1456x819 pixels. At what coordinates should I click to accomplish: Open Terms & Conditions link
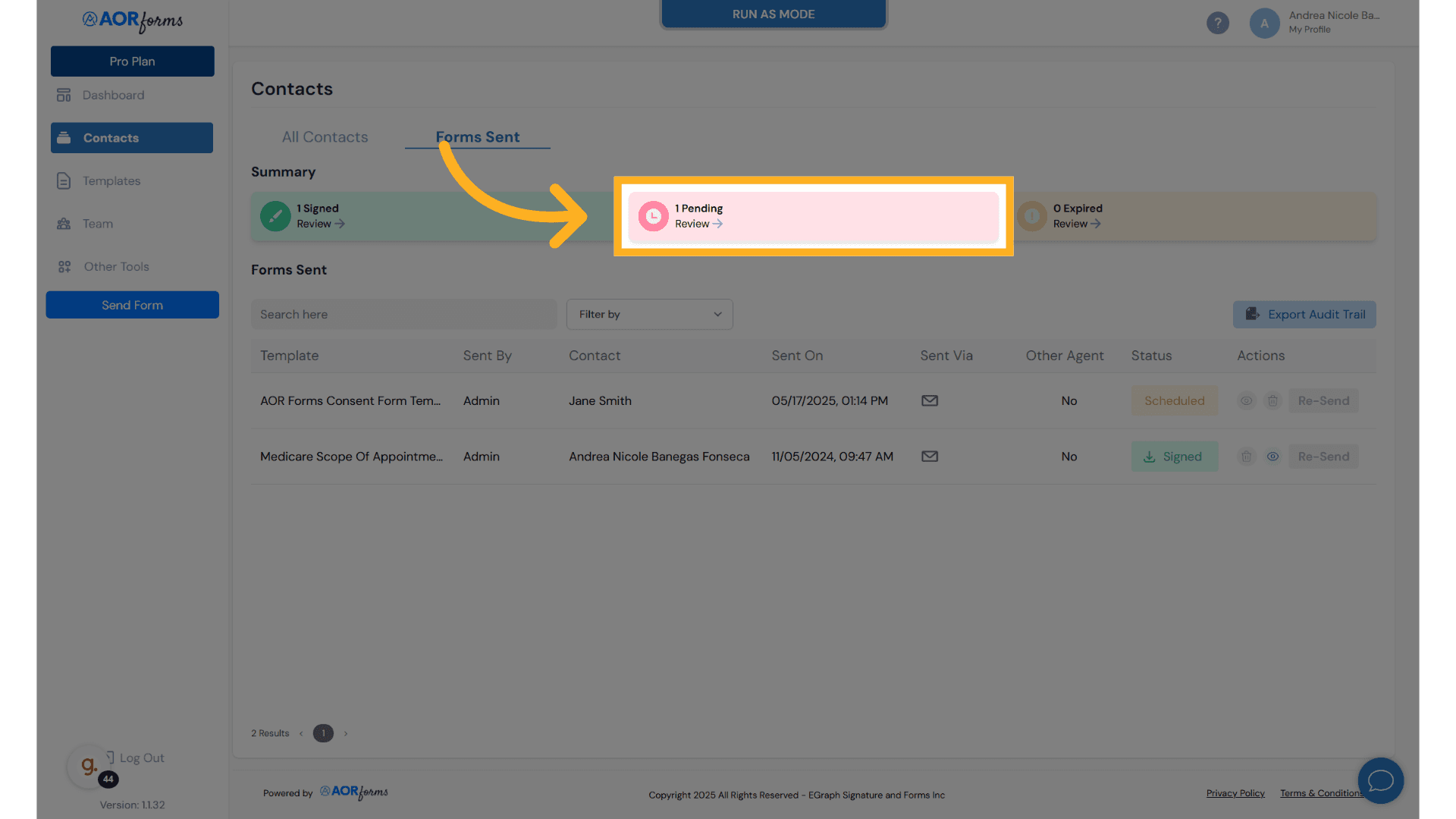(1321, 793)
